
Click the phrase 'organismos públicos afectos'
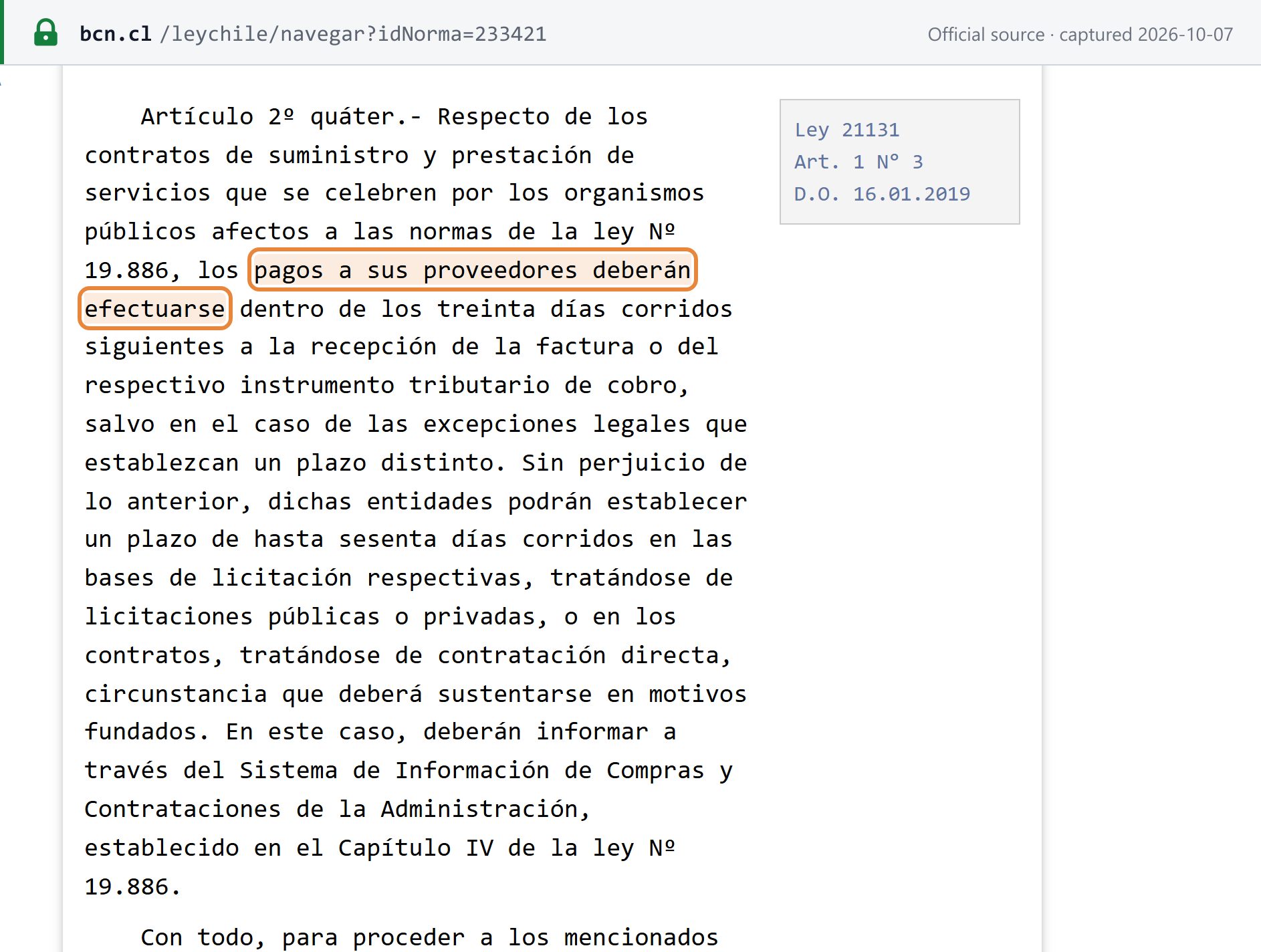click(x=394, y=213)
